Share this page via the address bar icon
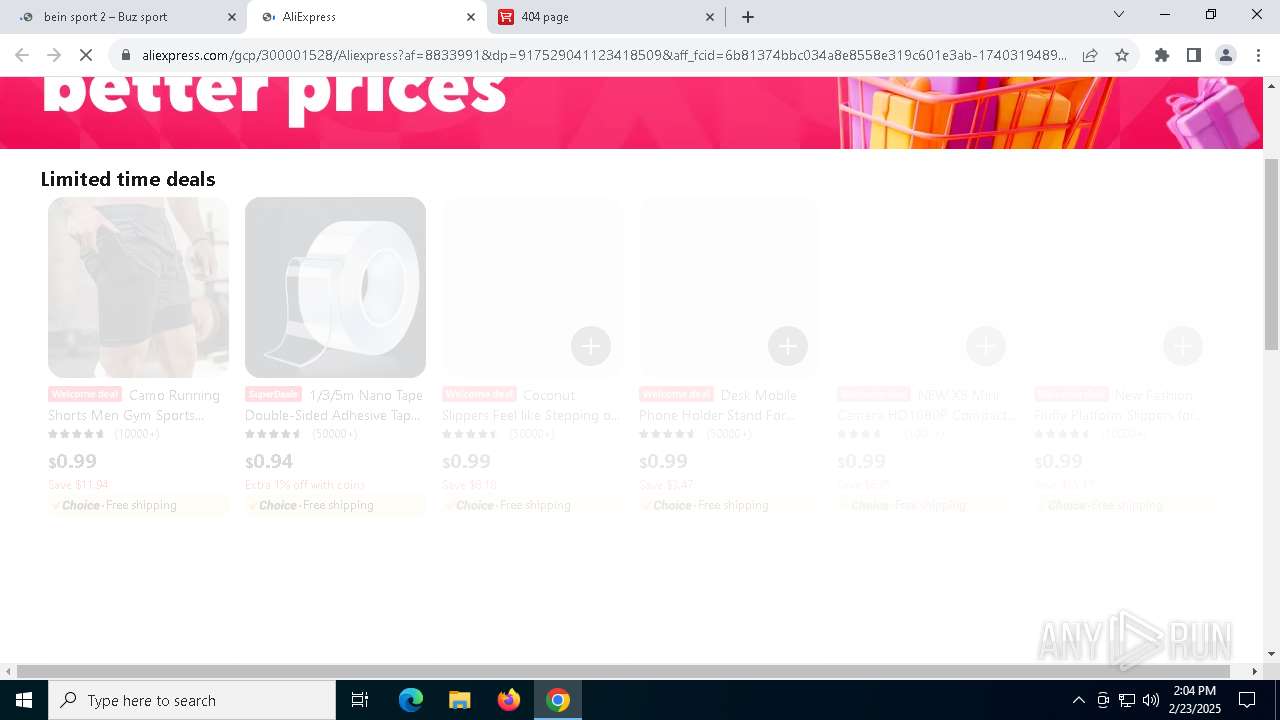The width and height of the screenshot is (1280, 720). point(1090,55)
